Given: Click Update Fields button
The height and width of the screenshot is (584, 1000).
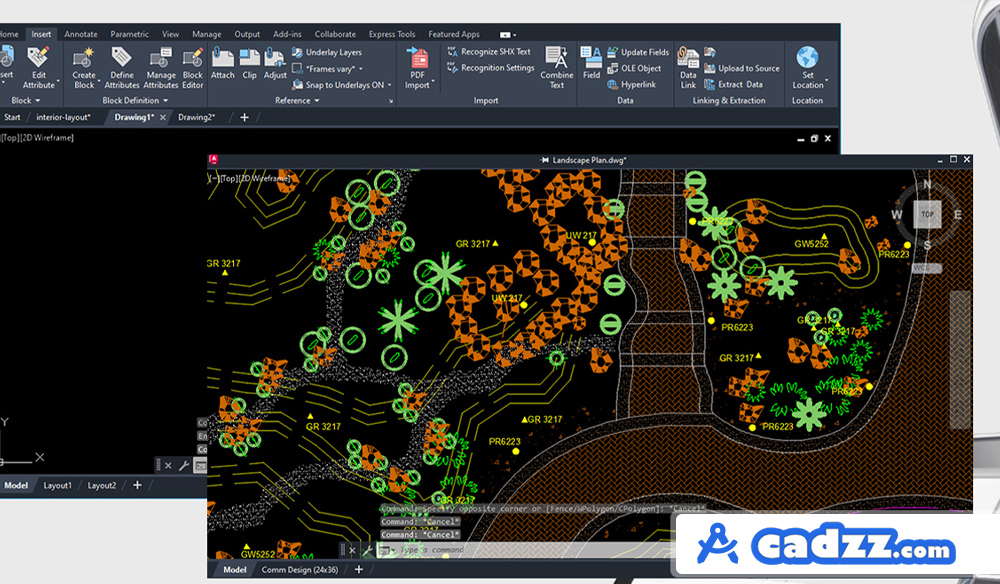Looking at the screenshot, I should [x=638, y=52].
